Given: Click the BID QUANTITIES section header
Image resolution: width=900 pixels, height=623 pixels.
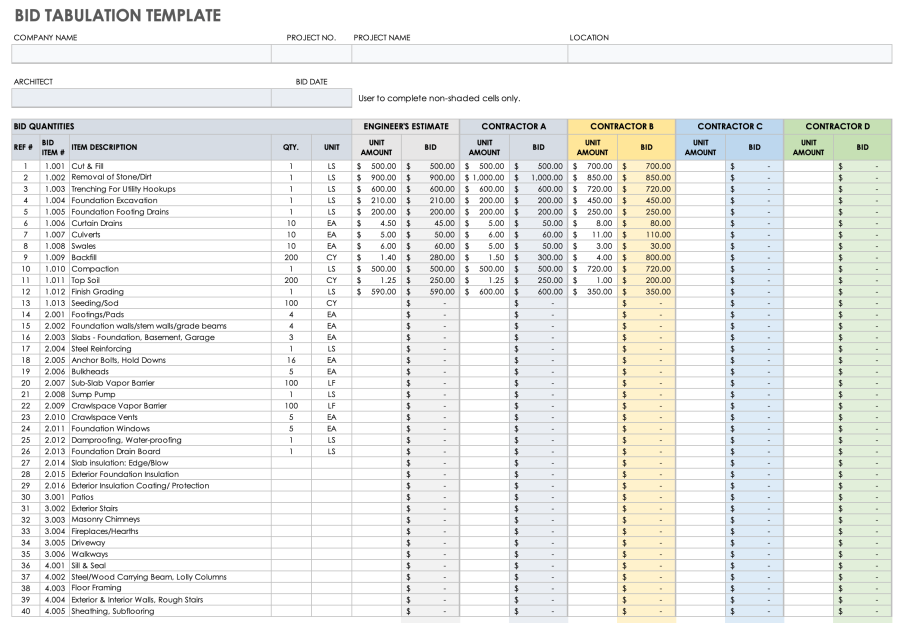Looking at the screenshot, I should click(x=45, y=126).
